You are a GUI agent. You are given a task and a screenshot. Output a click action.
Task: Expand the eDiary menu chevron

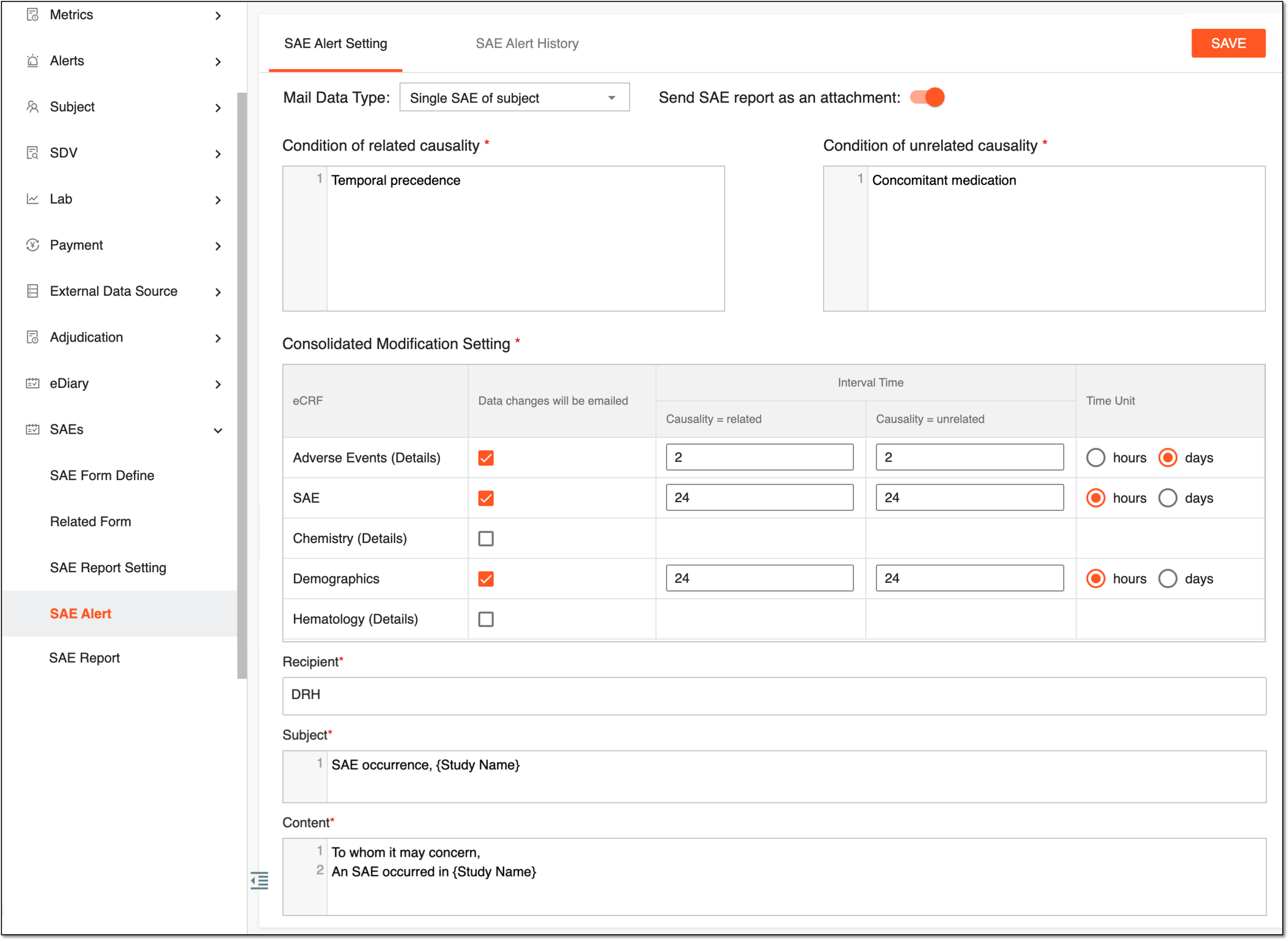click(218, 384)
